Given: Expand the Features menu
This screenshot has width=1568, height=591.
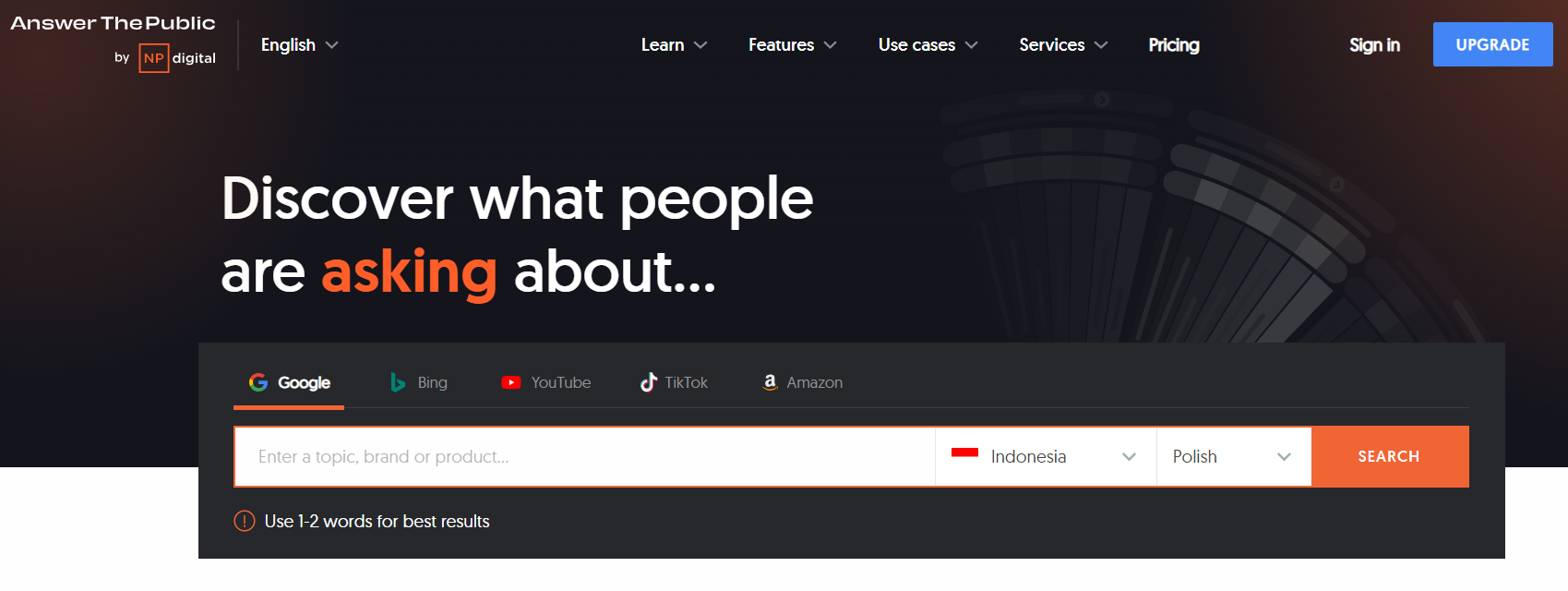Looking at the screenshot, I should [793, 44].
